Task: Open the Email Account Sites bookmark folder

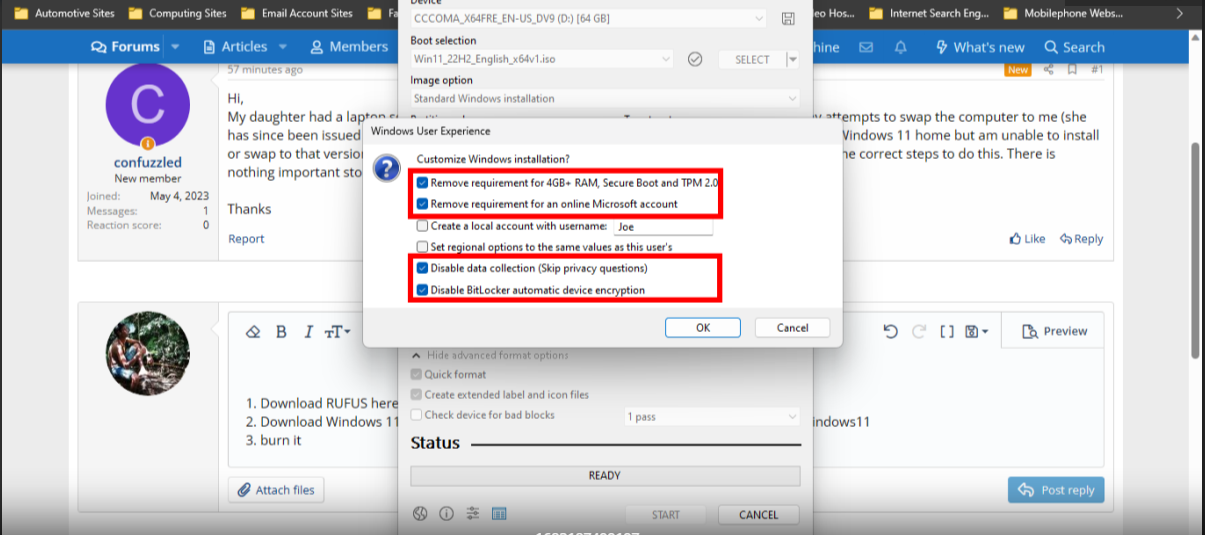Action: pos(296,14)
